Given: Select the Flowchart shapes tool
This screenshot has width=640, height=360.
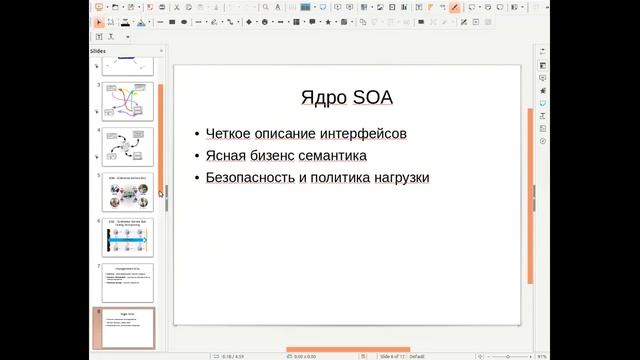Looking at the screenshot, I should pyautogui.click(x=296, y=22).
